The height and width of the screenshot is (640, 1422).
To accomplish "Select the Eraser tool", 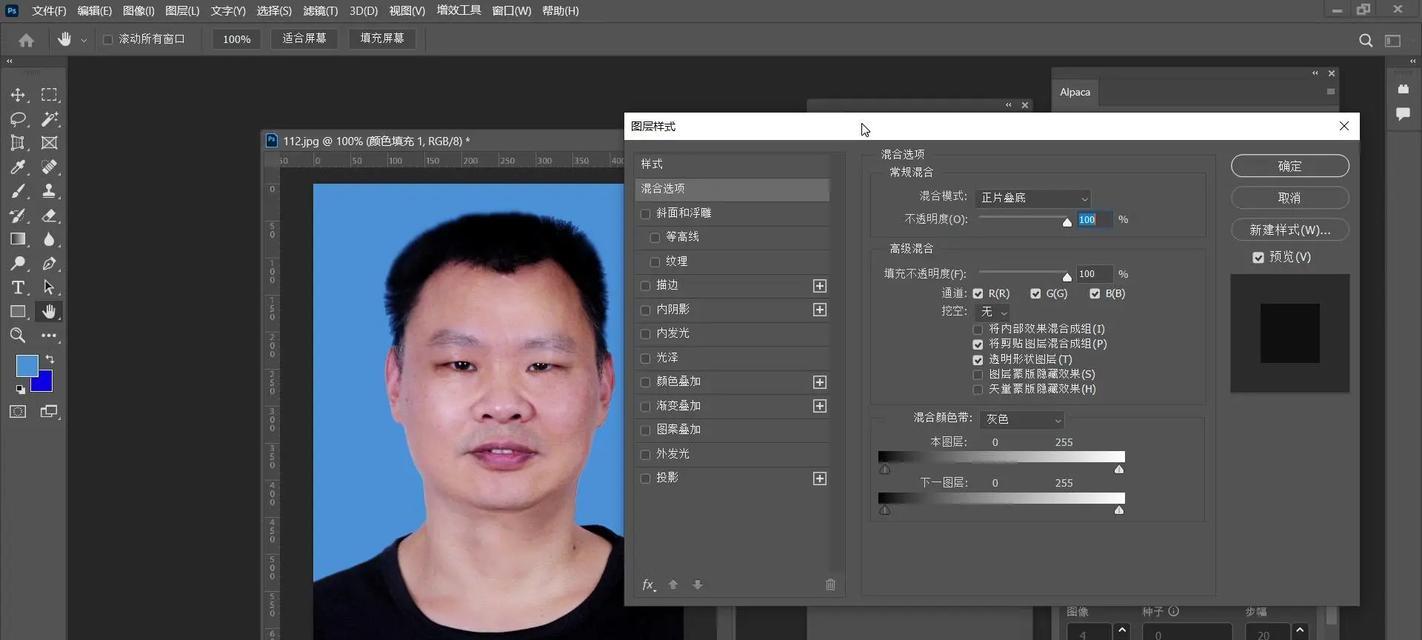I will [49, 215].
